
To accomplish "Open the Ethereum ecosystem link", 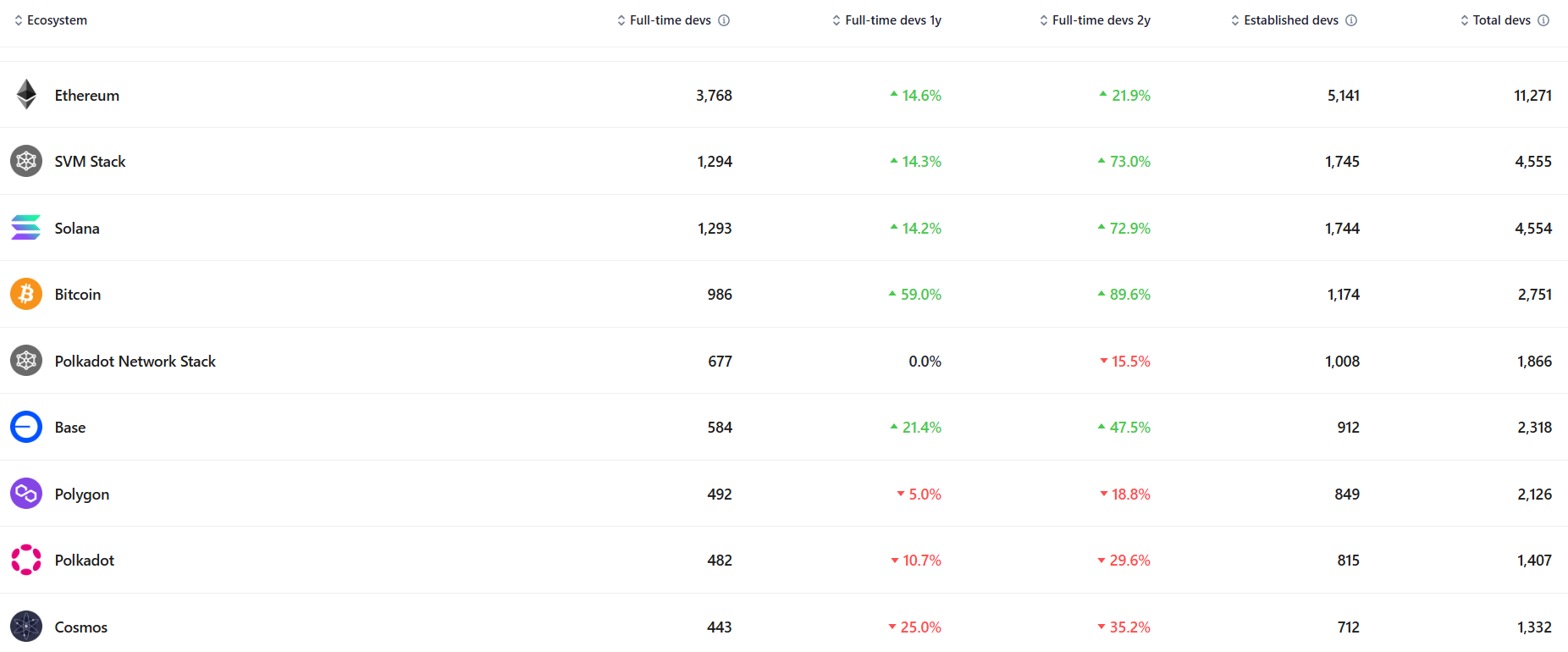I will click(87, 96).
